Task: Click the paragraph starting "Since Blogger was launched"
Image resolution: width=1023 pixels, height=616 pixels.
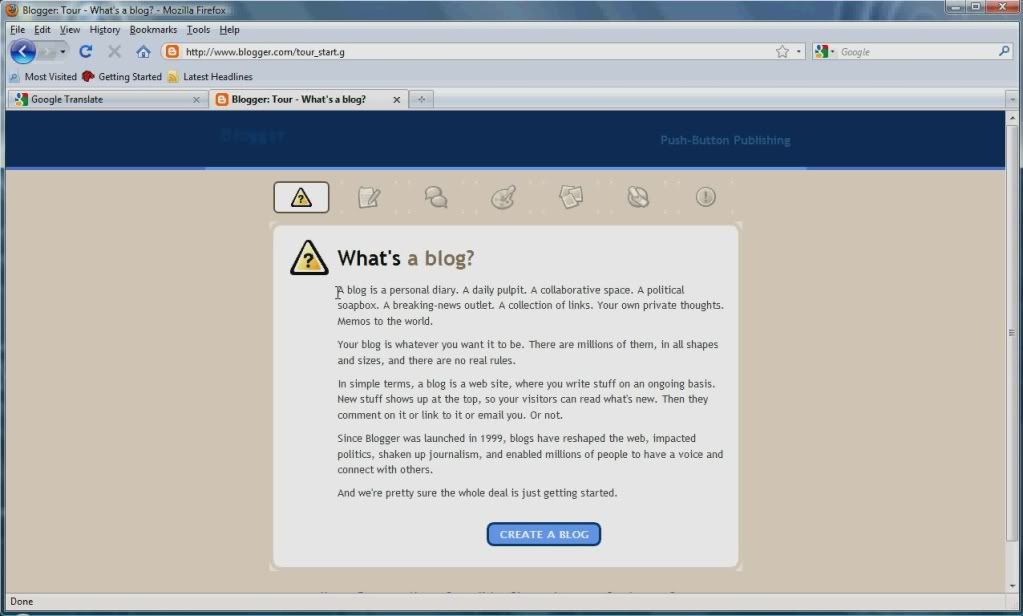Action: click(x=530, y=454)
